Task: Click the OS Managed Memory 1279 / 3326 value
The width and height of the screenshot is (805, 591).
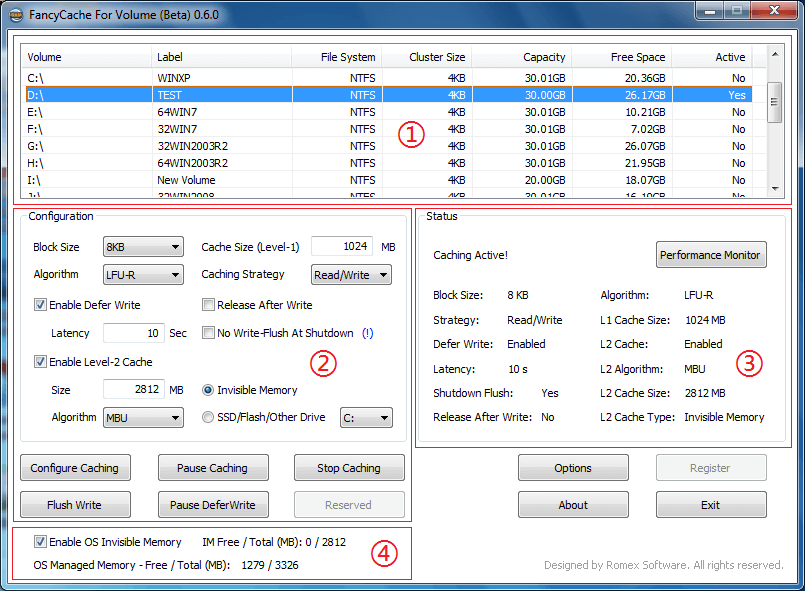Action: coord(270,565)
